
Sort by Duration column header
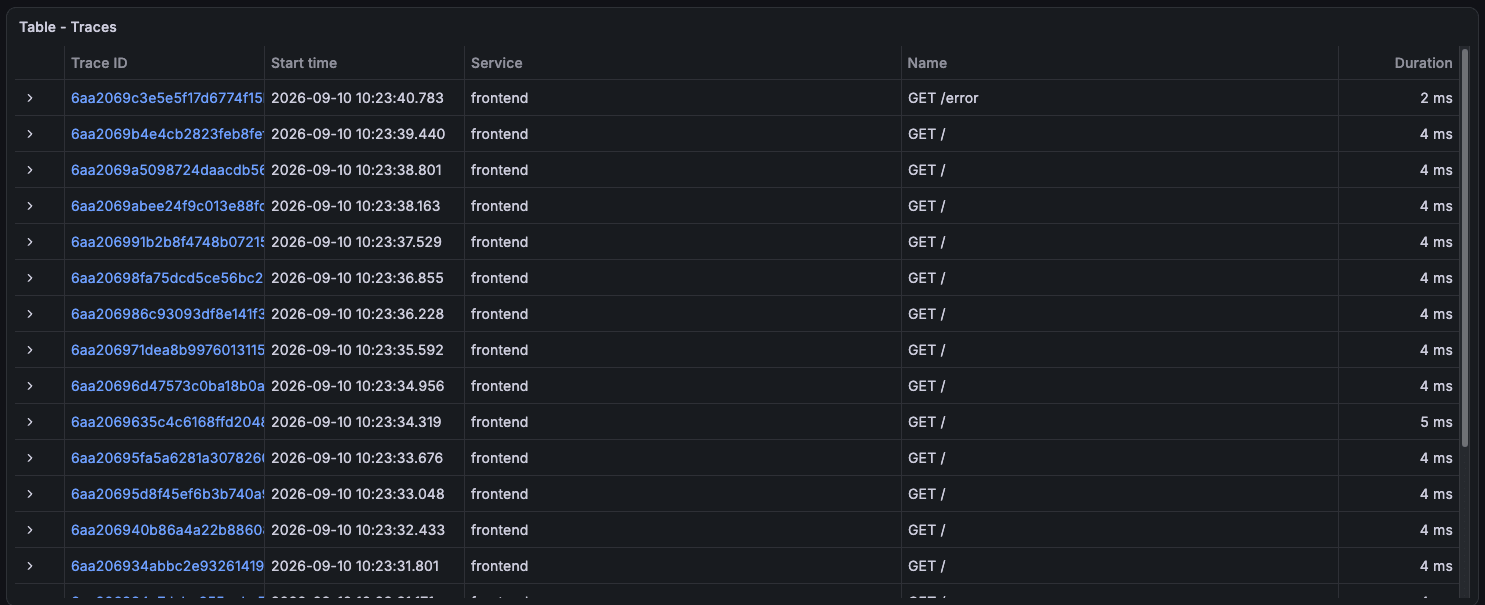1423,63
